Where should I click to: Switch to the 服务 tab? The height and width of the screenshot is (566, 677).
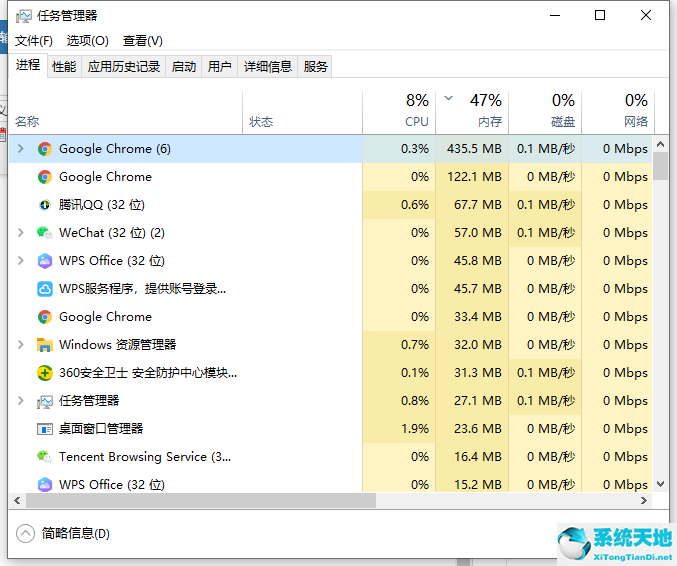point(315,66)
